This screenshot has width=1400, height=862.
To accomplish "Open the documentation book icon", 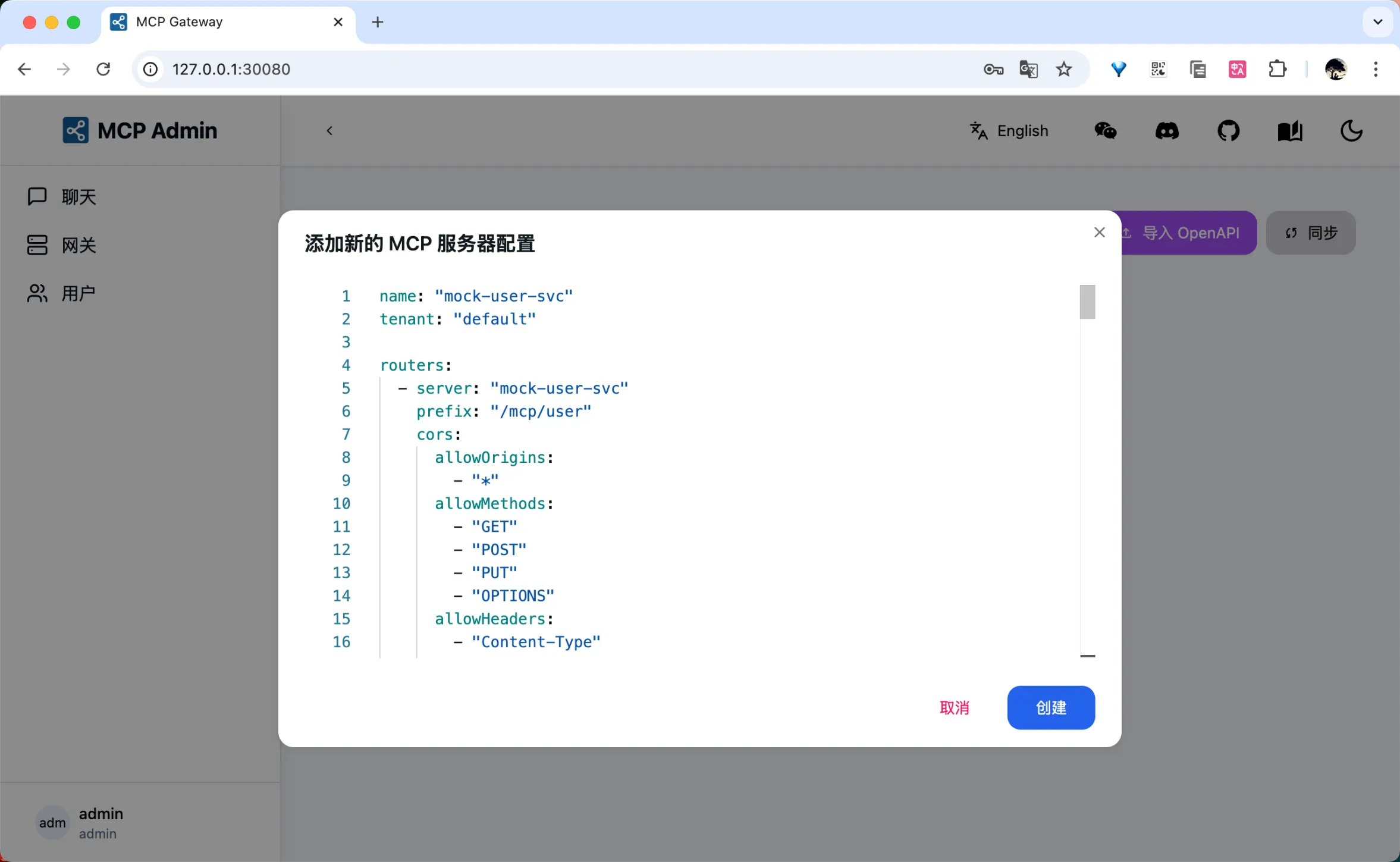I will coord(1289,131).
